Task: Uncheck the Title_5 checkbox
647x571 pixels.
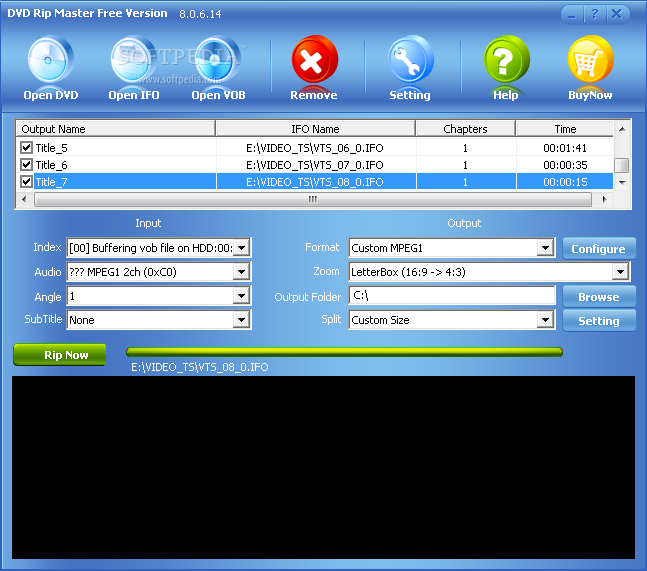Action: pos(26,147)
